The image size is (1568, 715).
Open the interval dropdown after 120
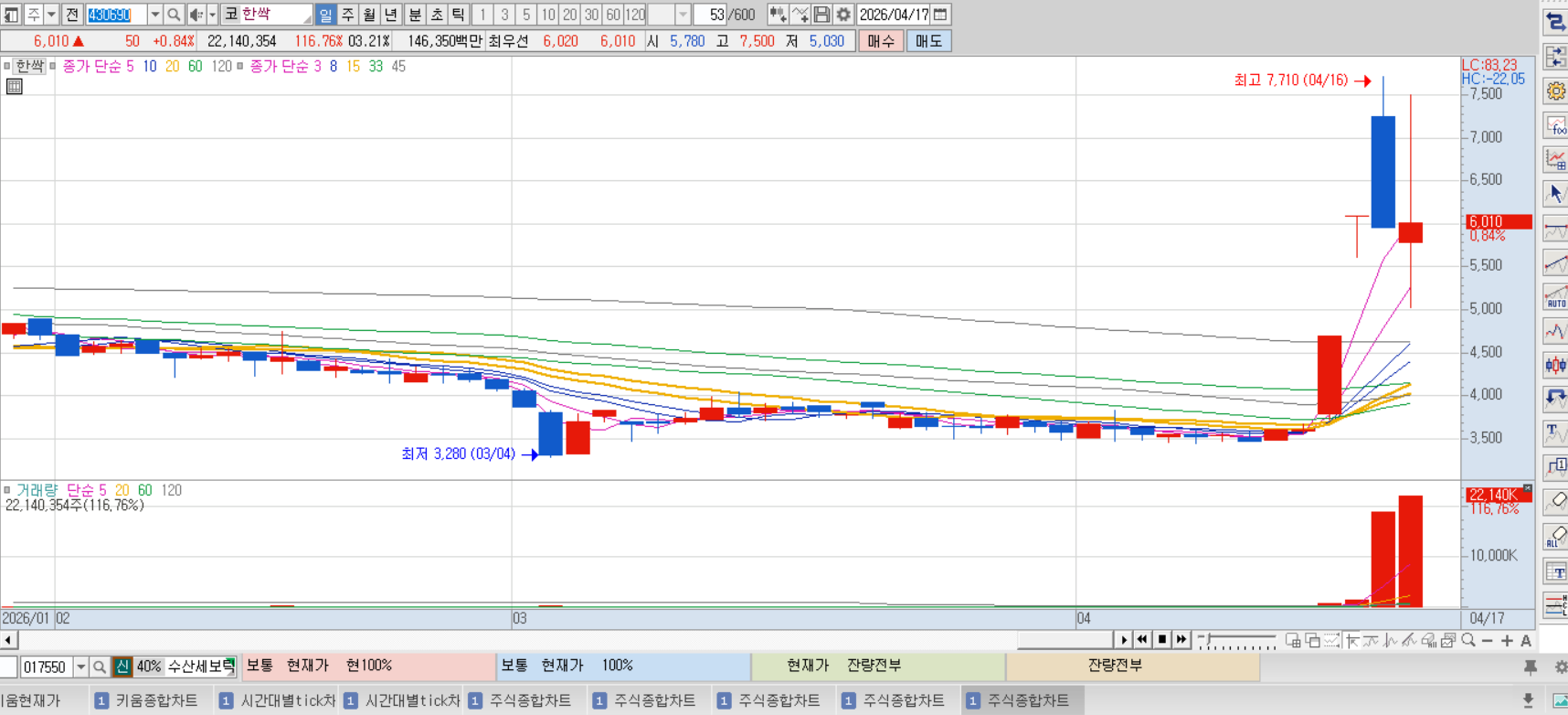[x=683, y=15]
